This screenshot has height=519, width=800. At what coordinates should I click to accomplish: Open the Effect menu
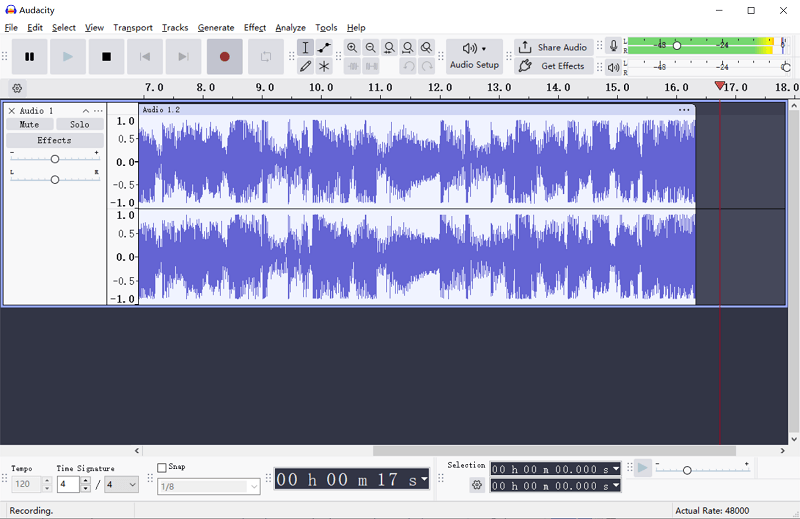[255, 28]
